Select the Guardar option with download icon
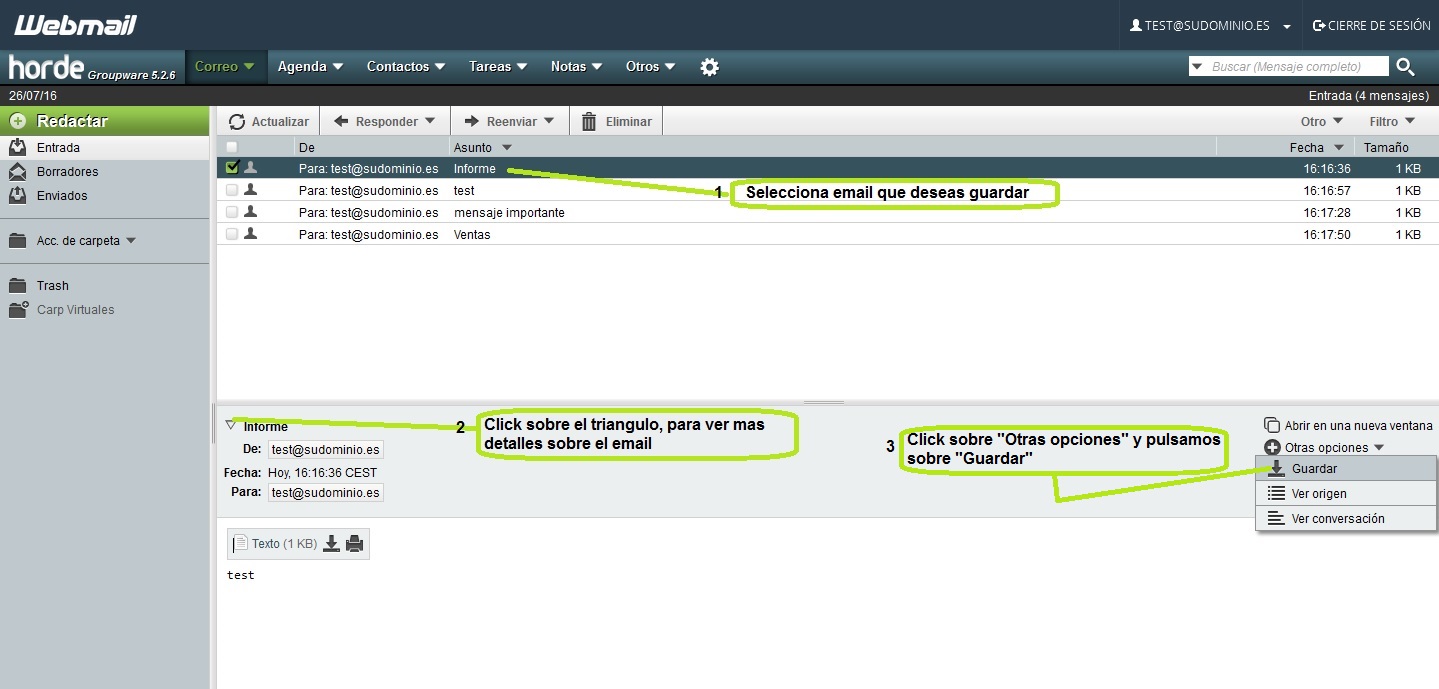 [x=1314, y=468]
